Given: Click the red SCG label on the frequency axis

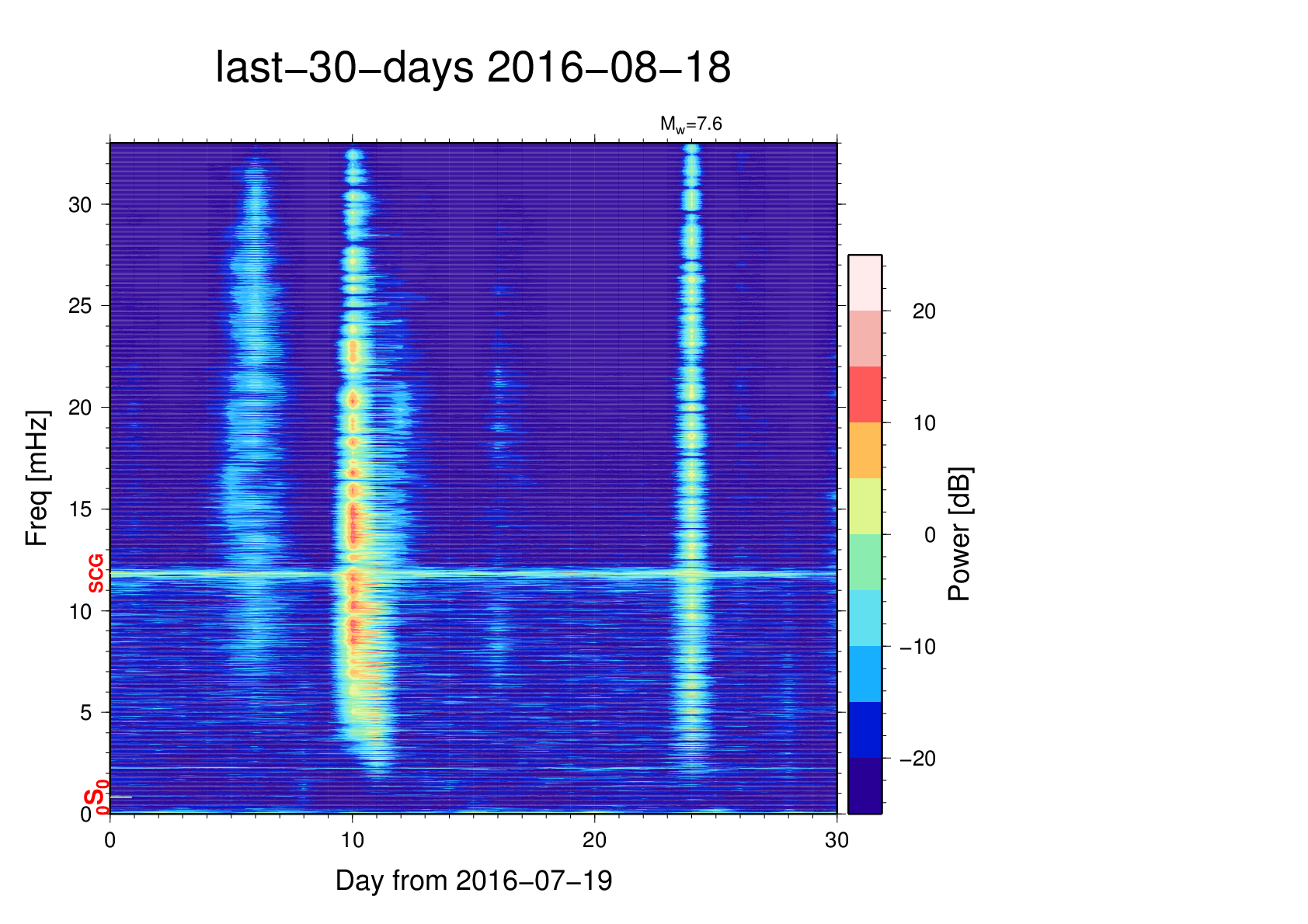Looking at the screenshot, I should point(96,574).
